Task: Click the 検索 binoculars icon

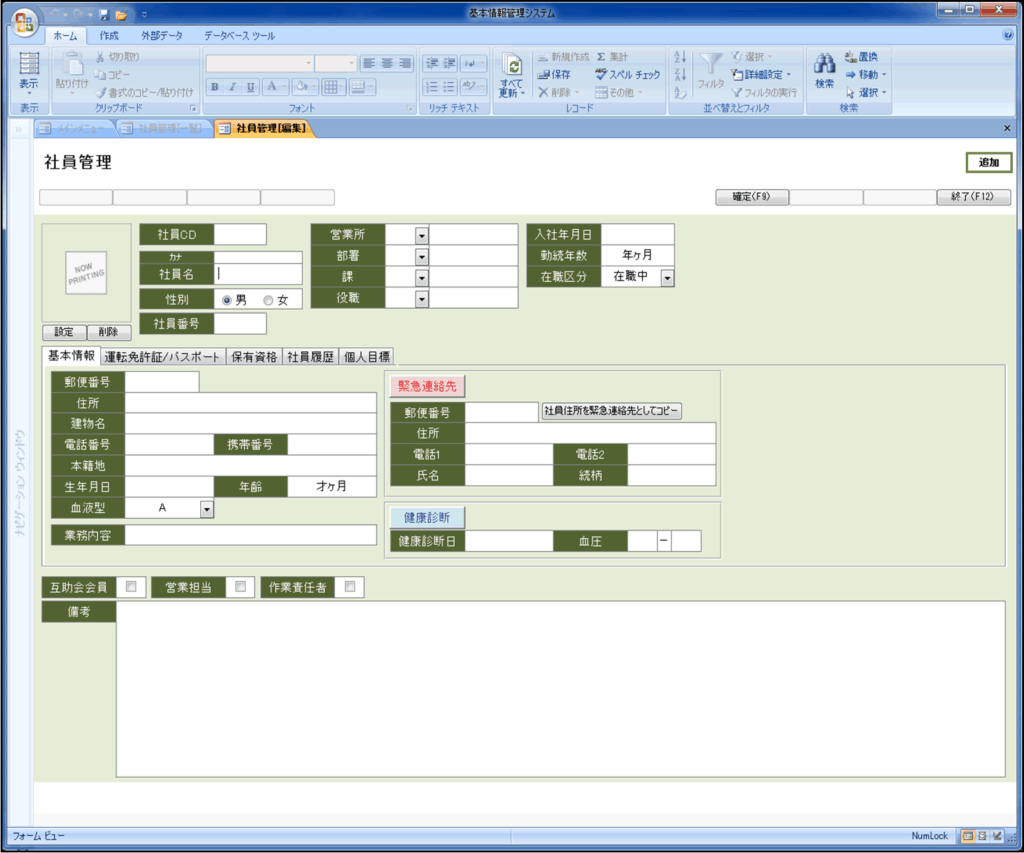Action: click(824, 65)
